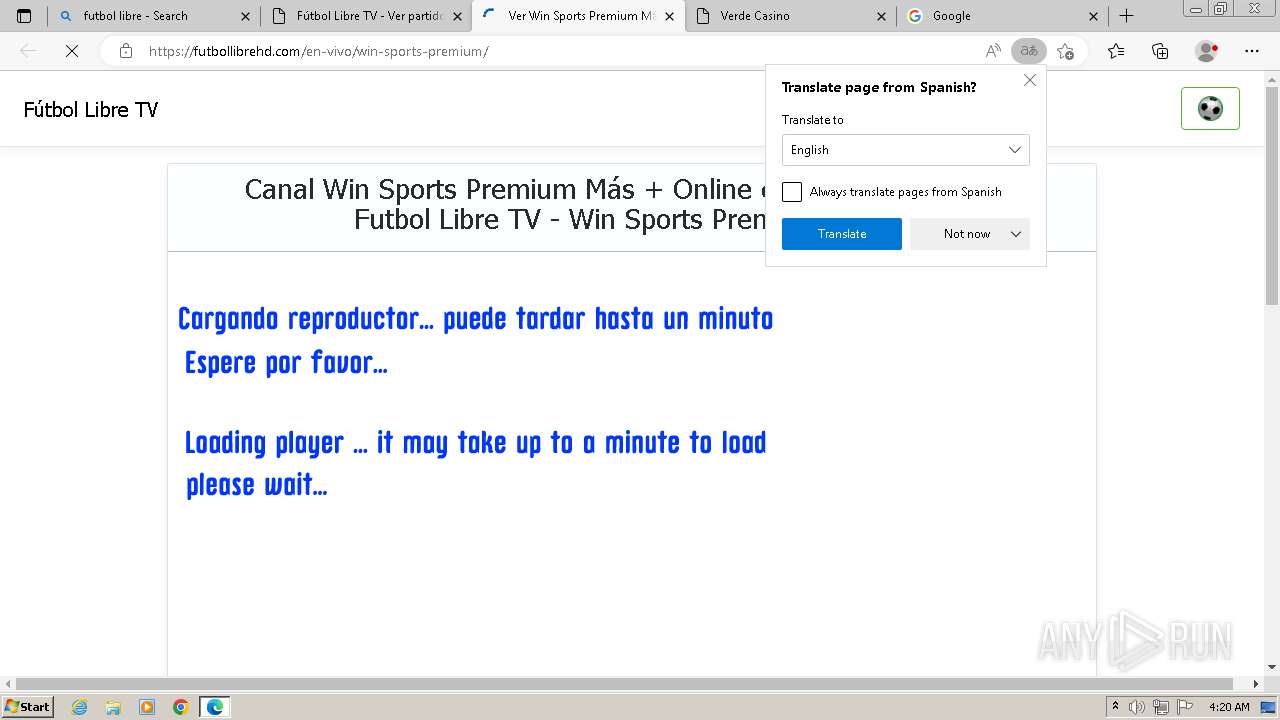Click the vertical scrollbar down arrow
The image size is (1280, 720).
(1272, 667)
